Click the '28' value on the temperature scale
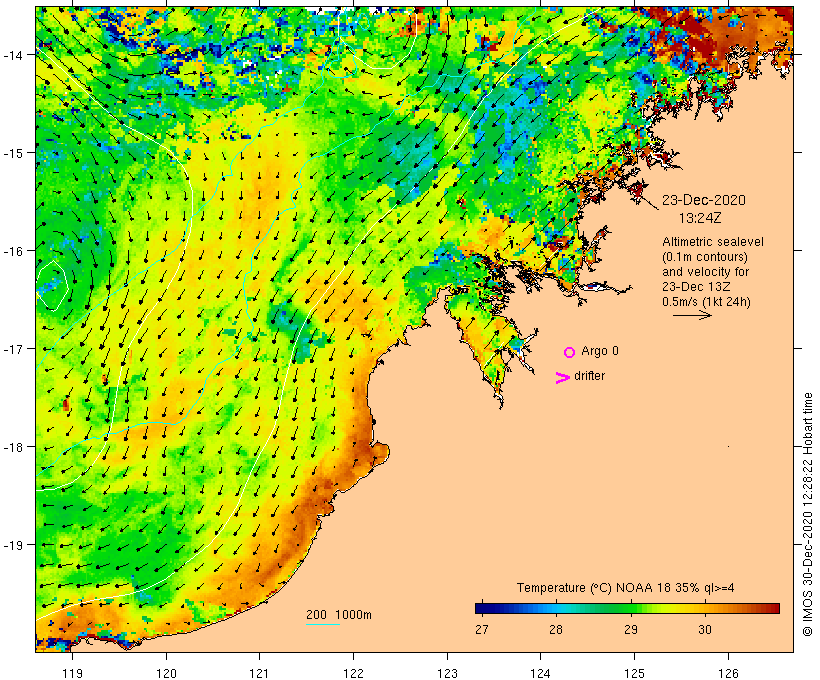 pyautogui.click(x=555, y=629)
